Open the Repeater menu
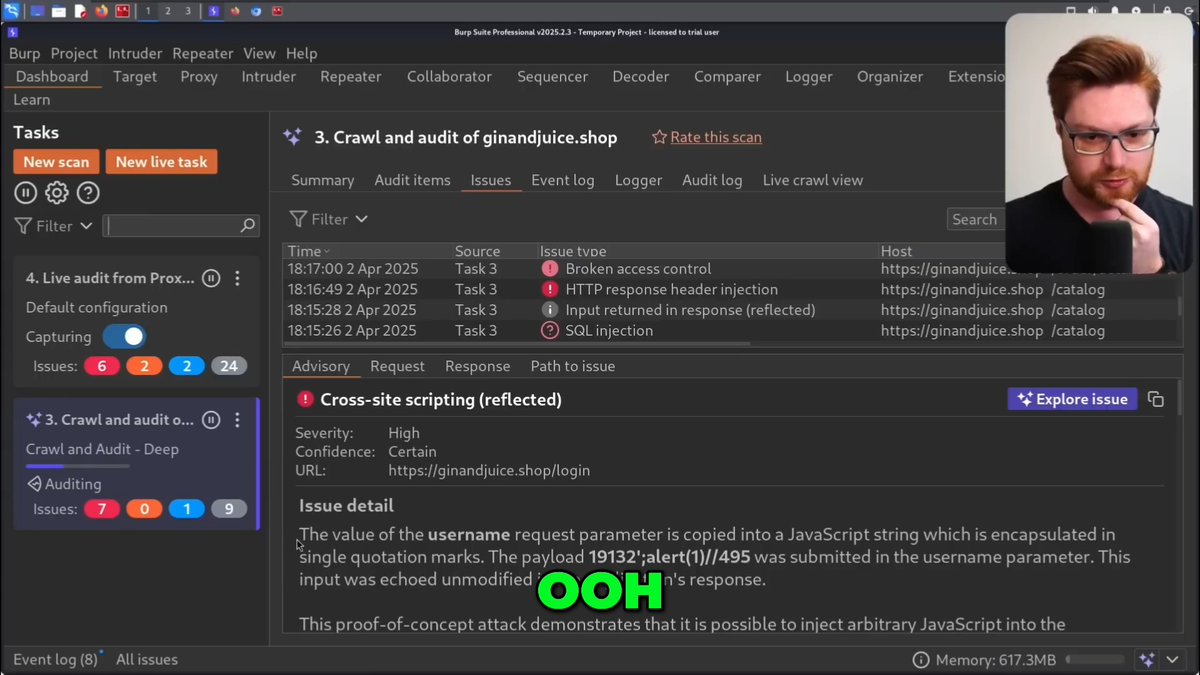The image size is (1200, 675). [x=203, y=53]
